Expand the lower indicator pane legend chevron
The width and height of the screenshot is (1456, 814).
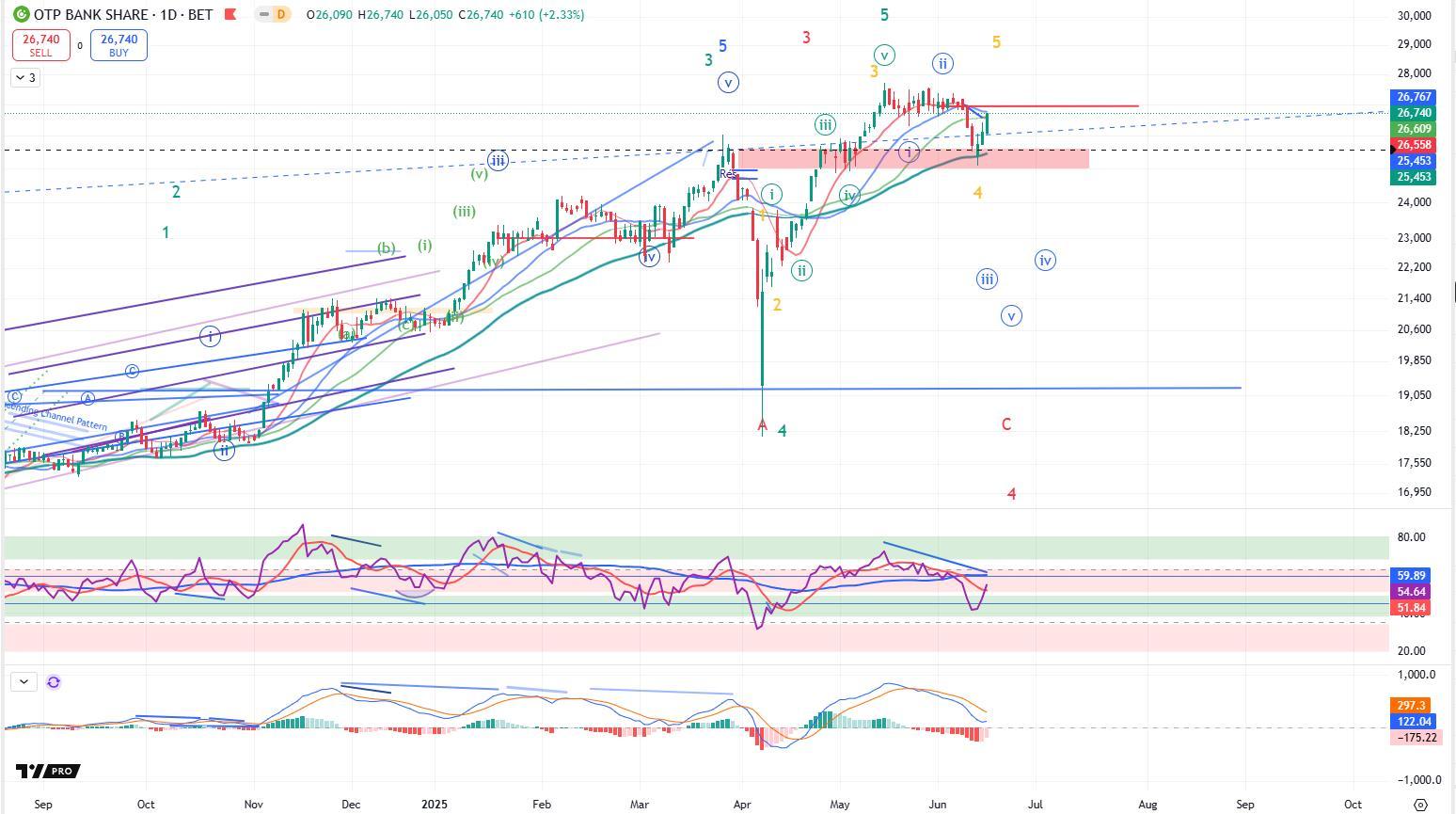24,682
